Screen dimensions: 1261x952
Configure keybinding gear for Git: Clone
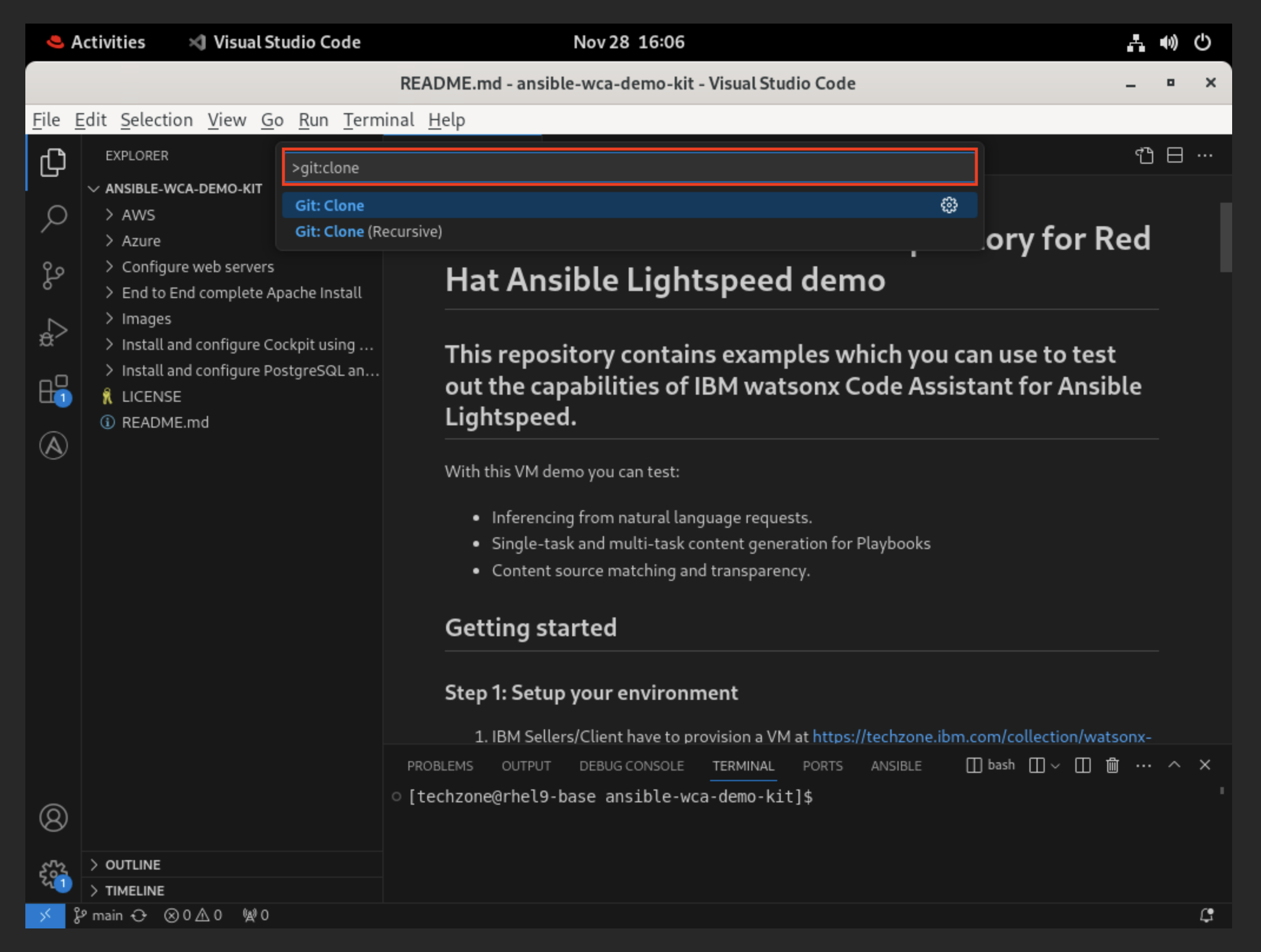[x=949, y=205]
